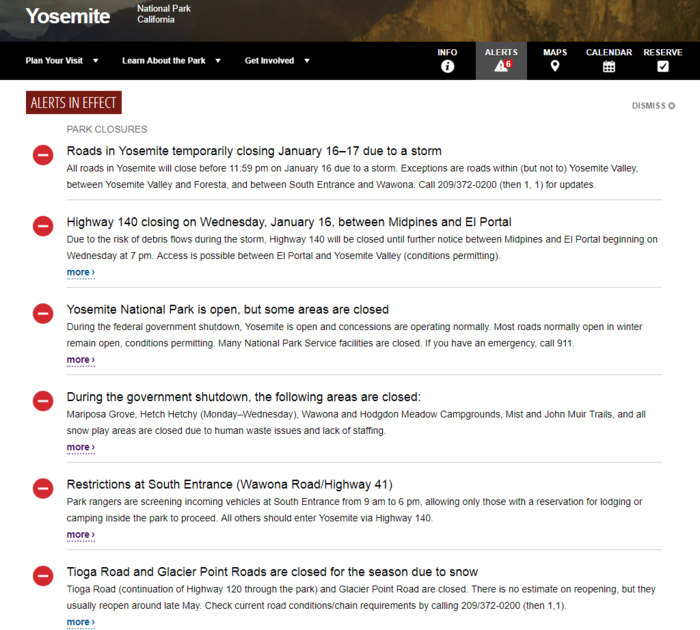Dismiss the alerts panel
This screenshot has width=700, height=630.
point(653,106)
